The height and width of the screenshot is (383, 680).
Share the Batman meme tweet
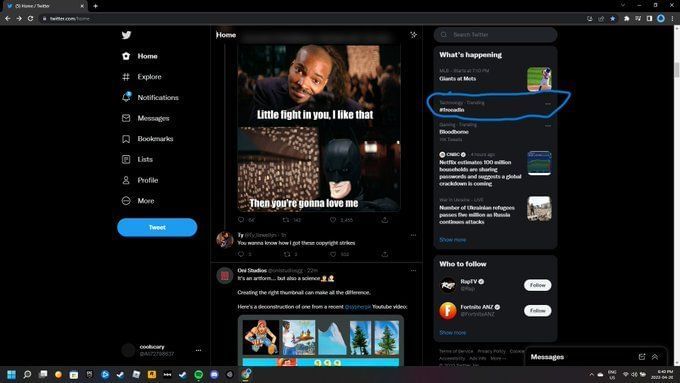[385, 220]
